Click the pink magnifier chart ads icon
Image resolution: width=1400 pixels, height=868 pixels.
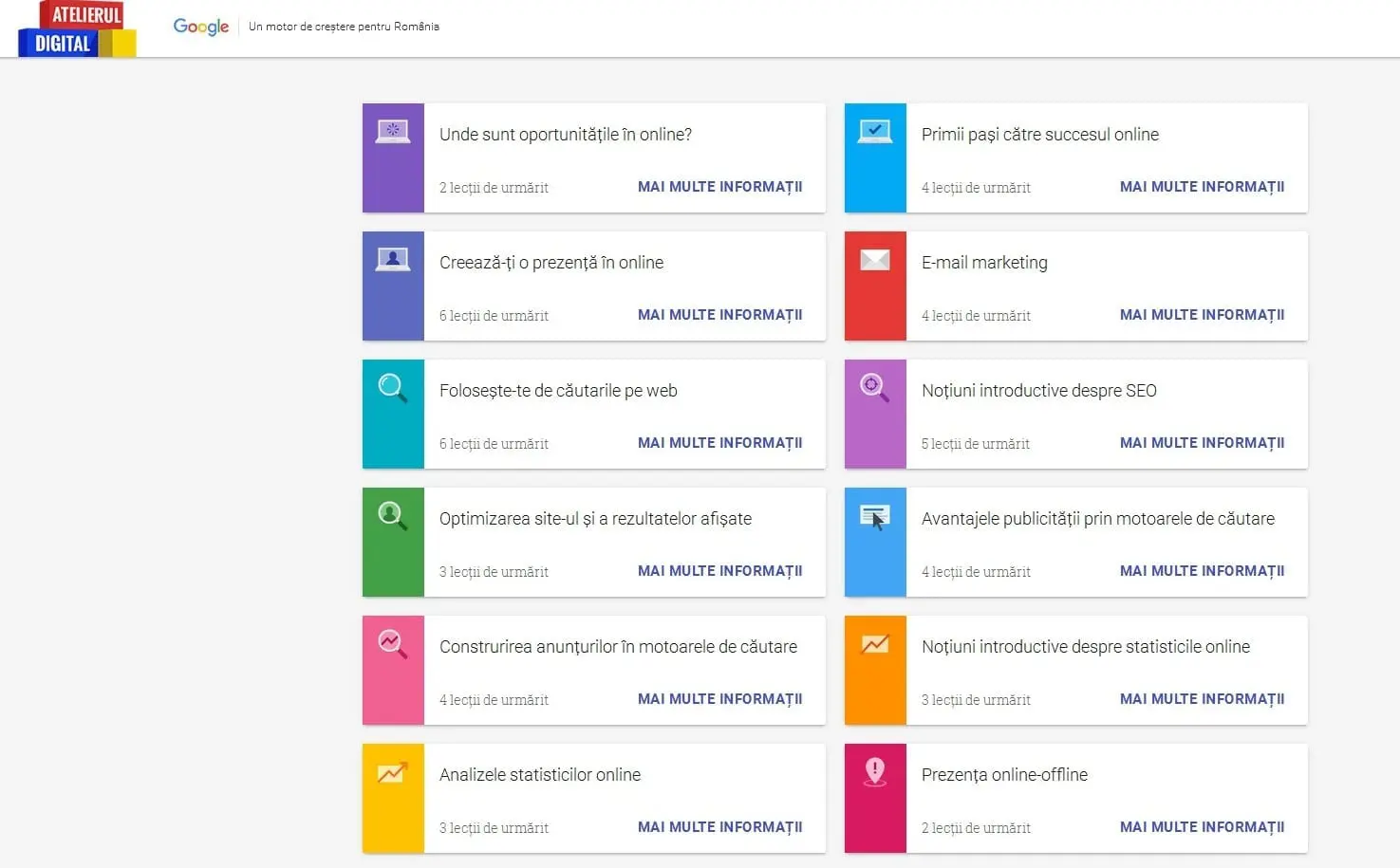tap(393, 644)
